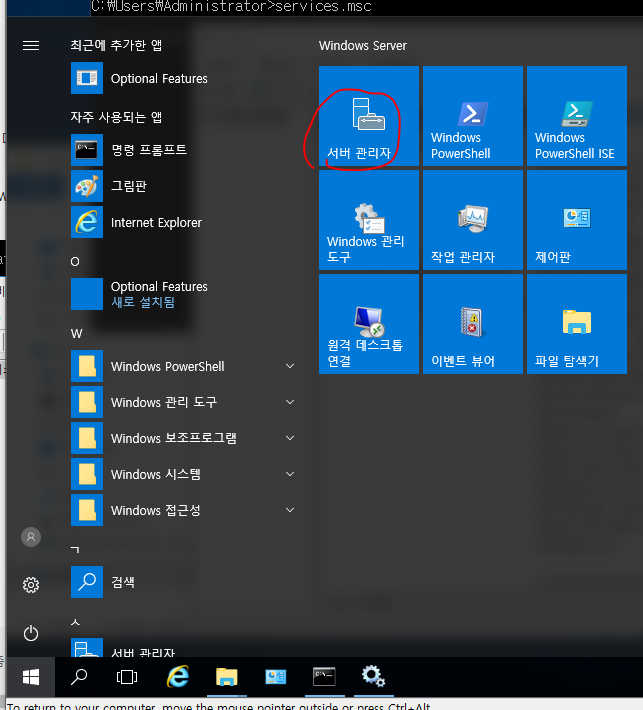This screenshot has width=643, height=710.
Task: Click the ㅅ section header
Action: pyautogui.click(x=75, y=622)
